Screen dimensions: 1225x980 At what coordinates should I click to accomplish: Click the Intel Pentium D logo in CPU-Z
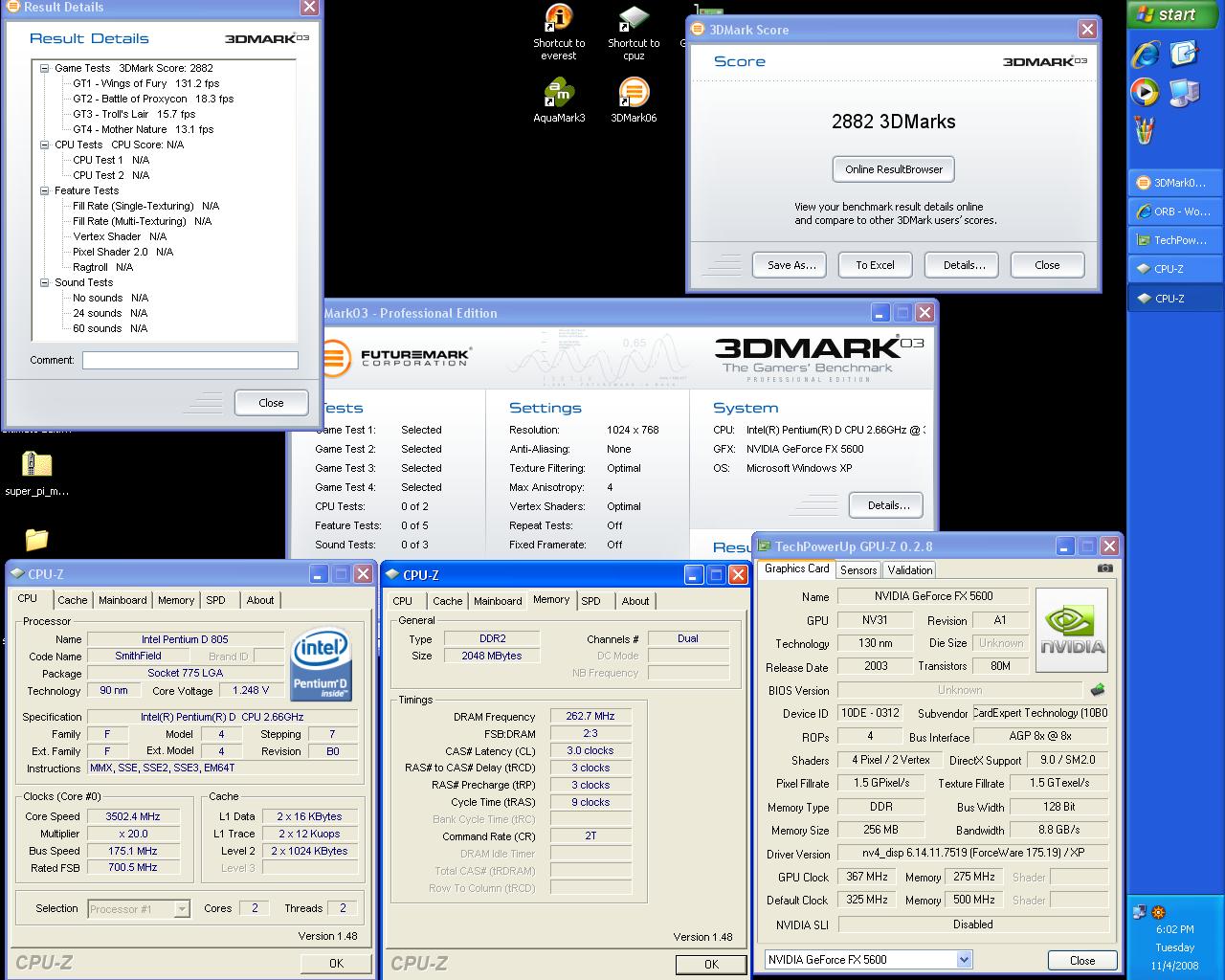321,664
